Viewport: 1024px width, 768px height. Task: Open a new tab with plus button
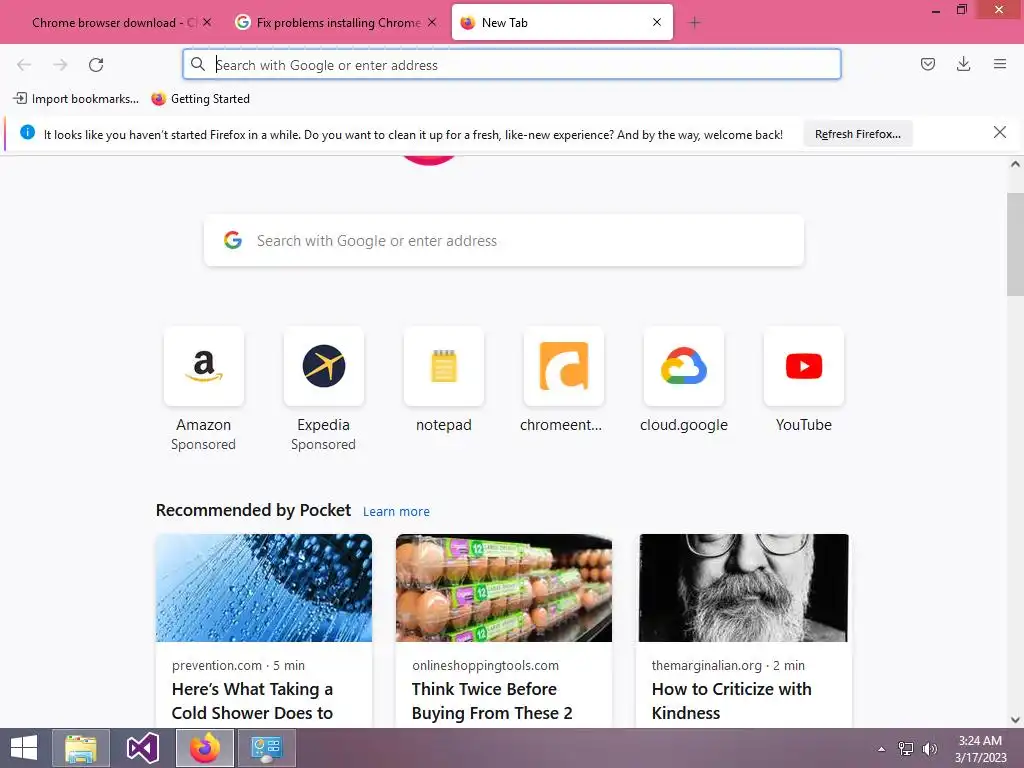pyautogui.click(x=695, y=23)
